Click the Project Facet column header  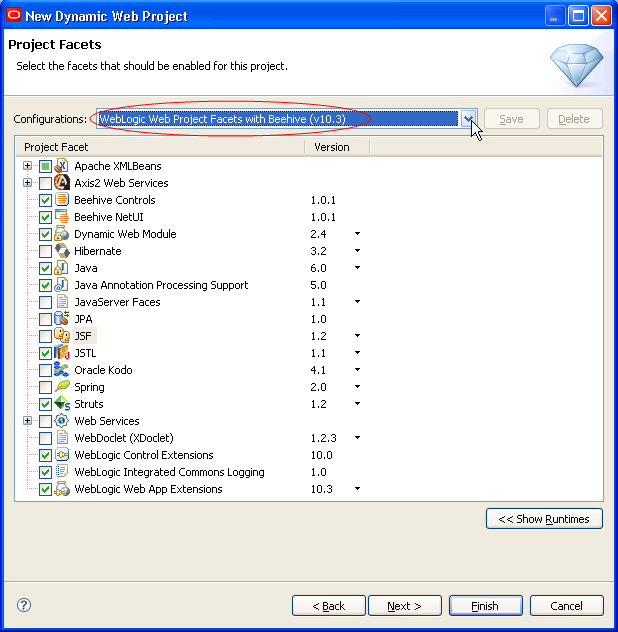pos(160,147)
